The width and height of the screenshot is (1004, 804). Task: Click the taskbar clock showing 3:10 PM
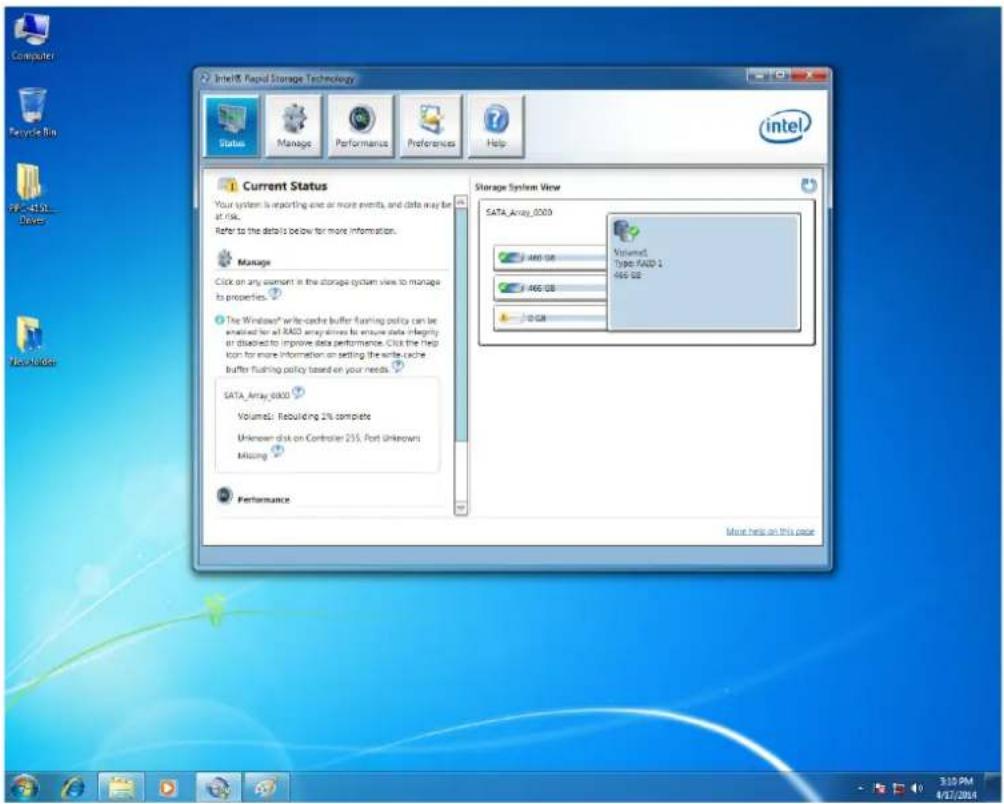[x=956, y=788]
